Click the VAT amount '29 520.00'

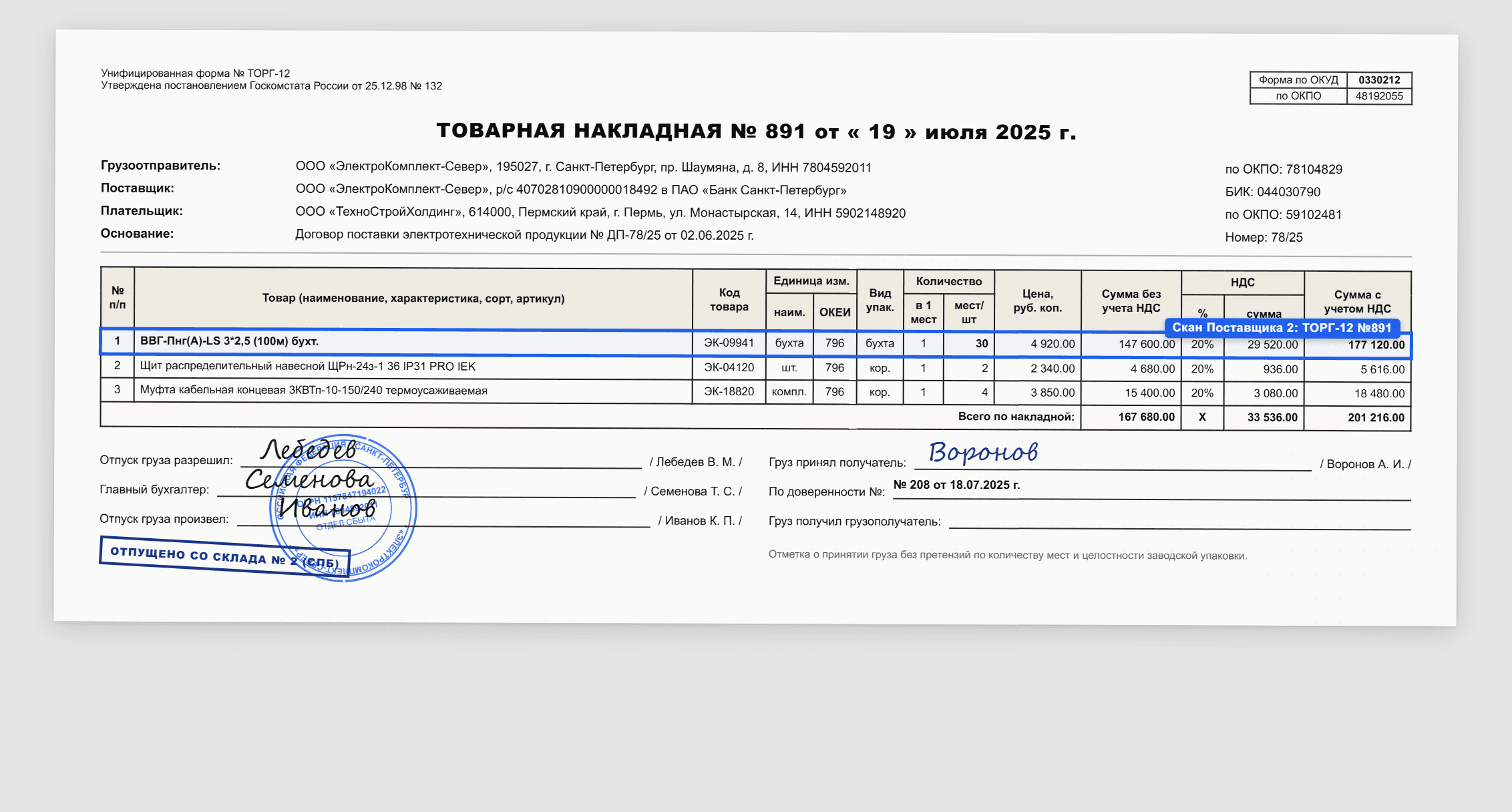coord(1272,345)
